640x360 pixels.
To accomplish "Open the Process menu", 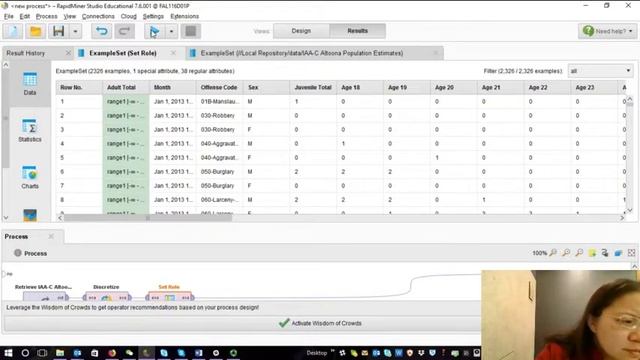I will [x=47, y=16].
